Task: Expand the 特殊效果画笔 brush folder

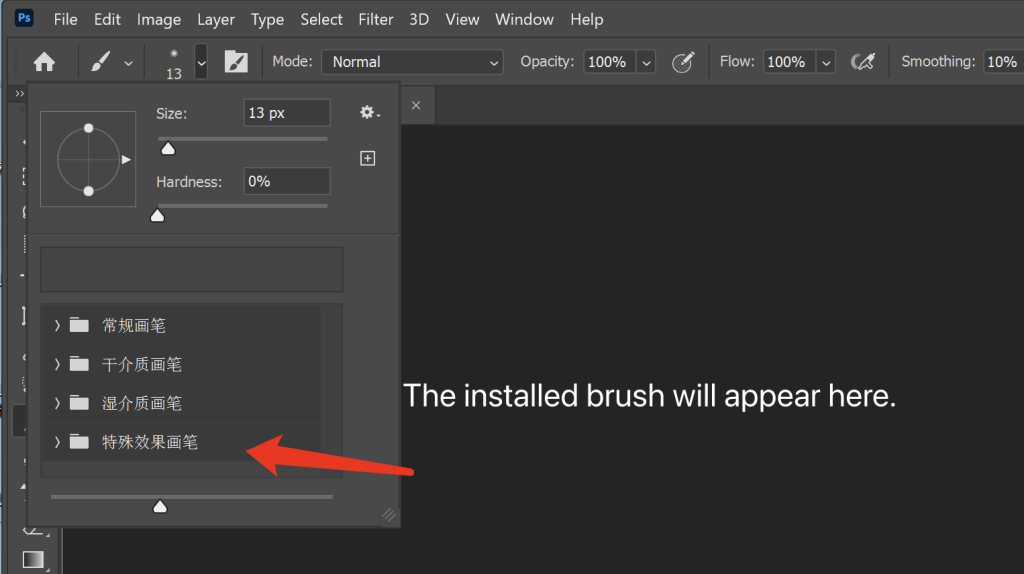Action: (57, 442)
